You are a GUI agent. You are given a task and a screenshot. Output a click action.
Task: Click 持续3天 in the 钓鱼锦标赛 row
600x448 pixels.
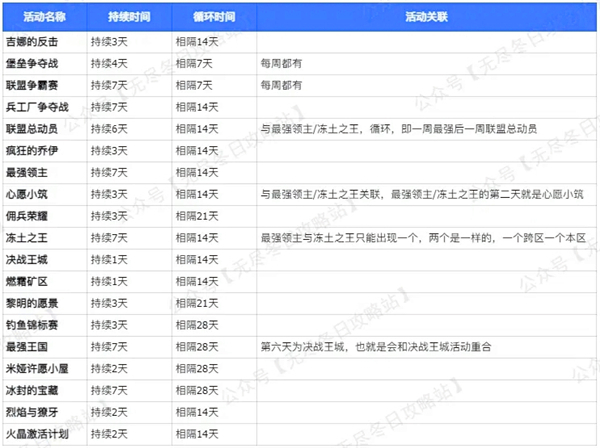tap(109, 325)
